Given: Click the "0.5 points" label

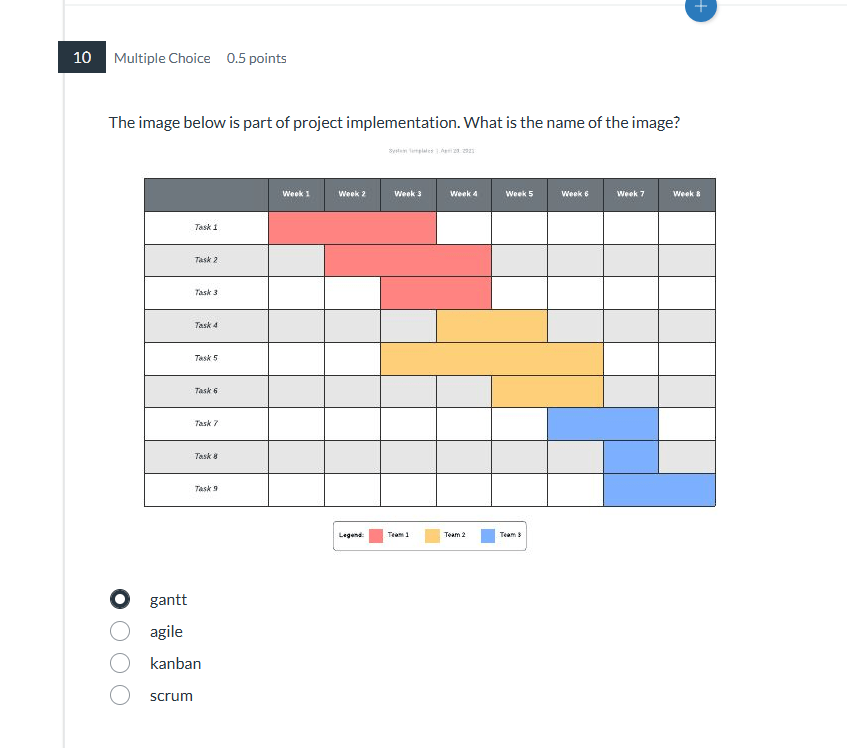Looking at the screenshot, I should [x=257, y=58].
